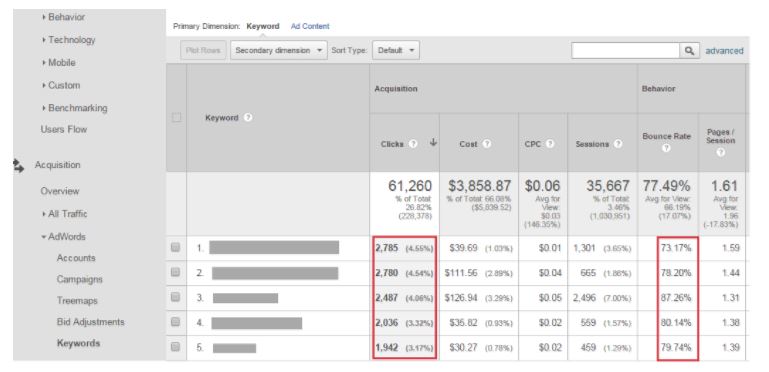The width and height of the screenshot is (769, 372).
Task: Open the Clicks column help icon
Action: [x=413, y=144]
